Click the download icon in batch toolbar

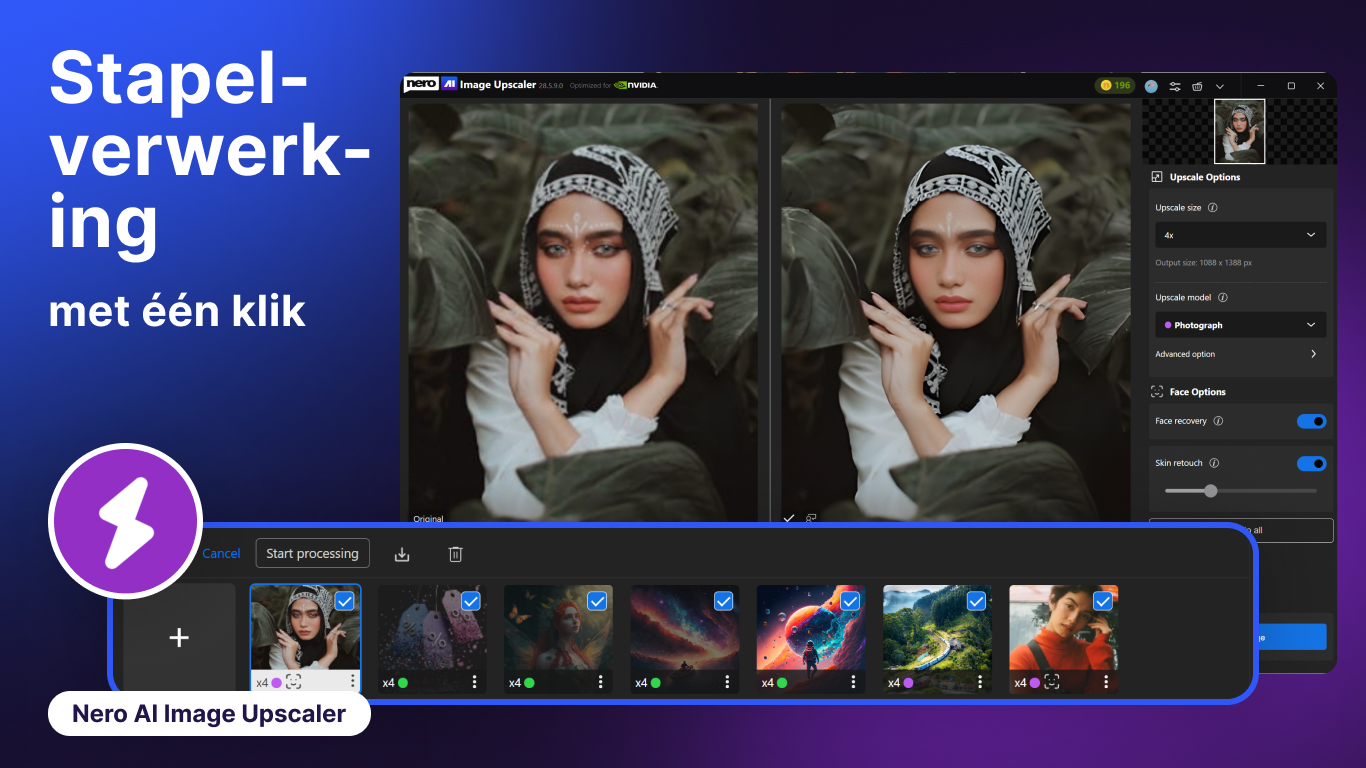(402, 554)
